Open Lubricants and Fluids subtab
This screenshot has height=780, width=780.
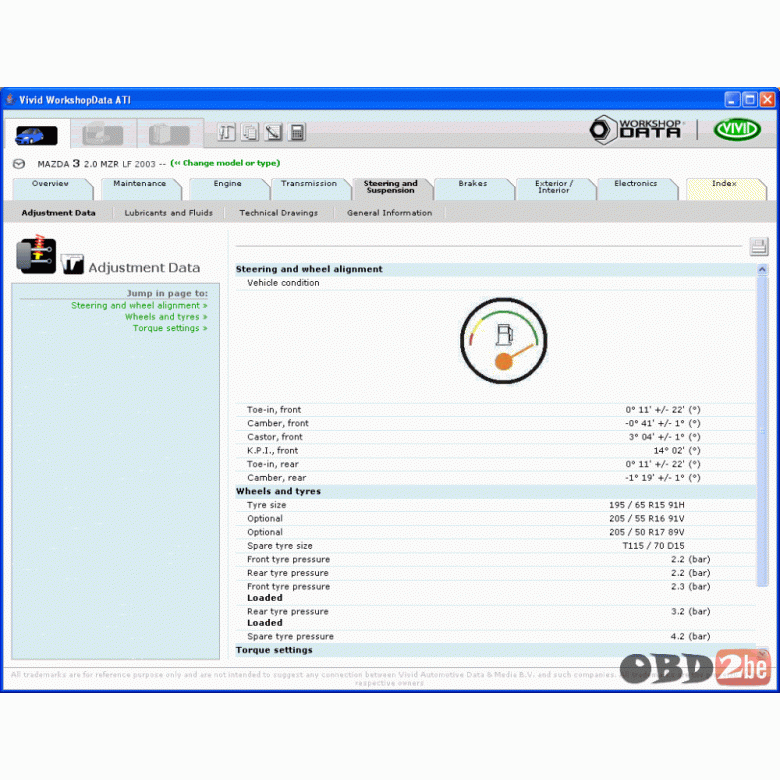click(169, 213)
